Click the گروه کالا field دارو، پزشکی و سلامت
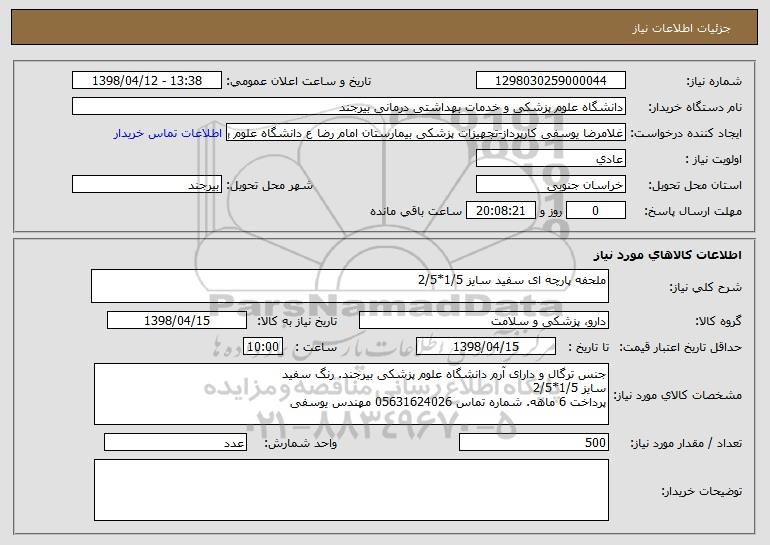Image resolution: width=770 pixels, height=545 pixels. tap(484, 321)
